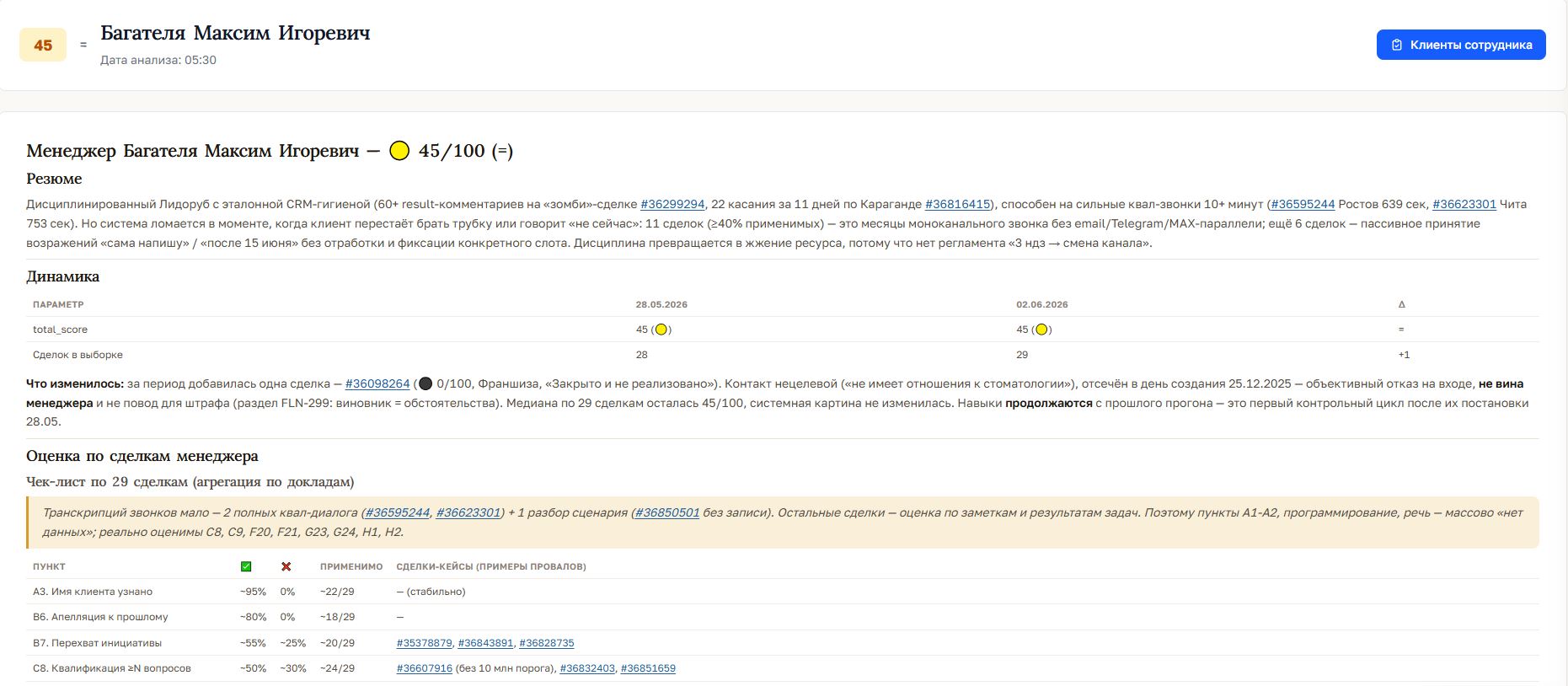Open deal #36607916 in row C8

click(424, 668)
